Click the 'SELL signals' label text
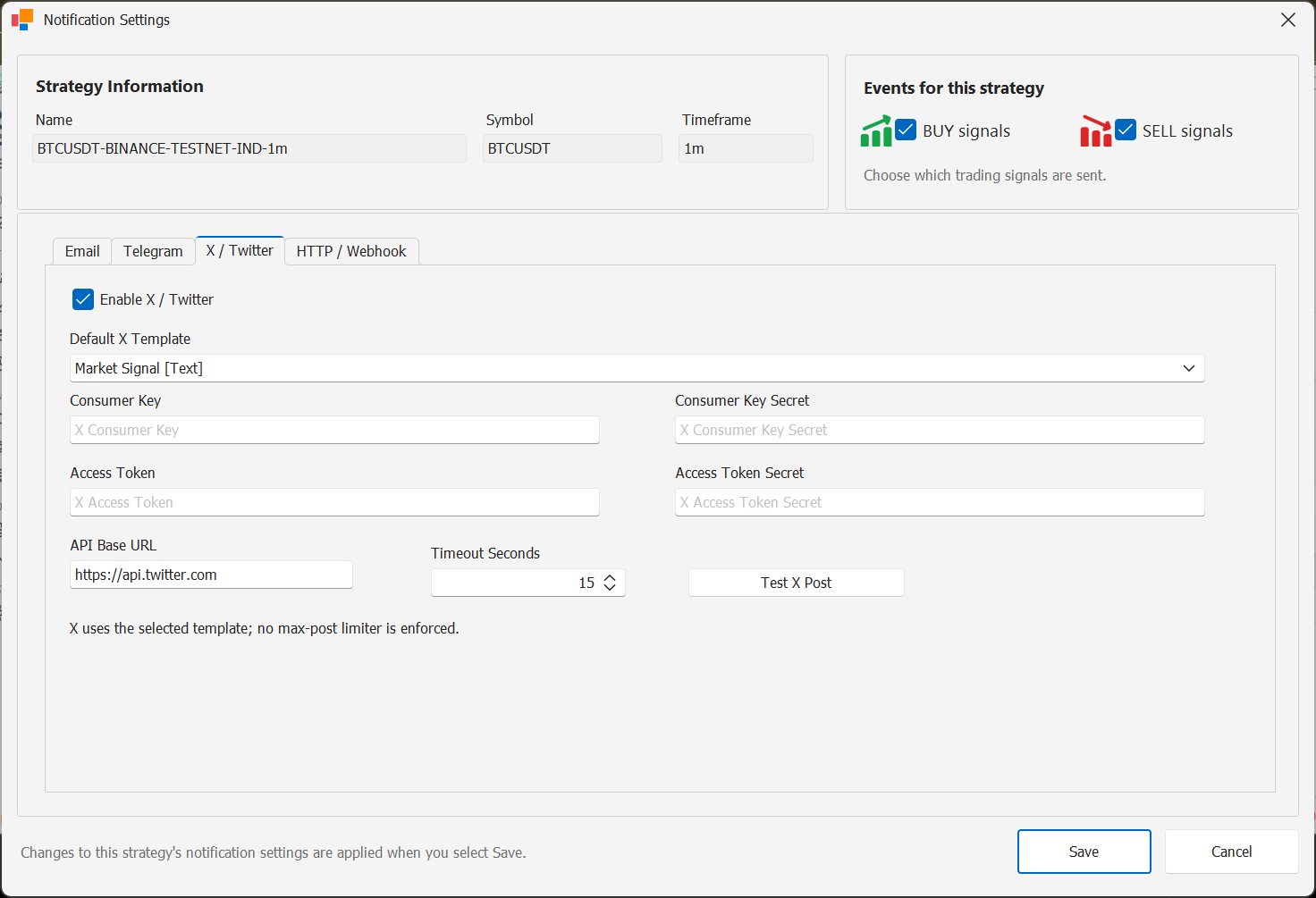Image resolution: width=1316 pixels, height=898 pixels. pyautogui.click(x=1187, y=130)
